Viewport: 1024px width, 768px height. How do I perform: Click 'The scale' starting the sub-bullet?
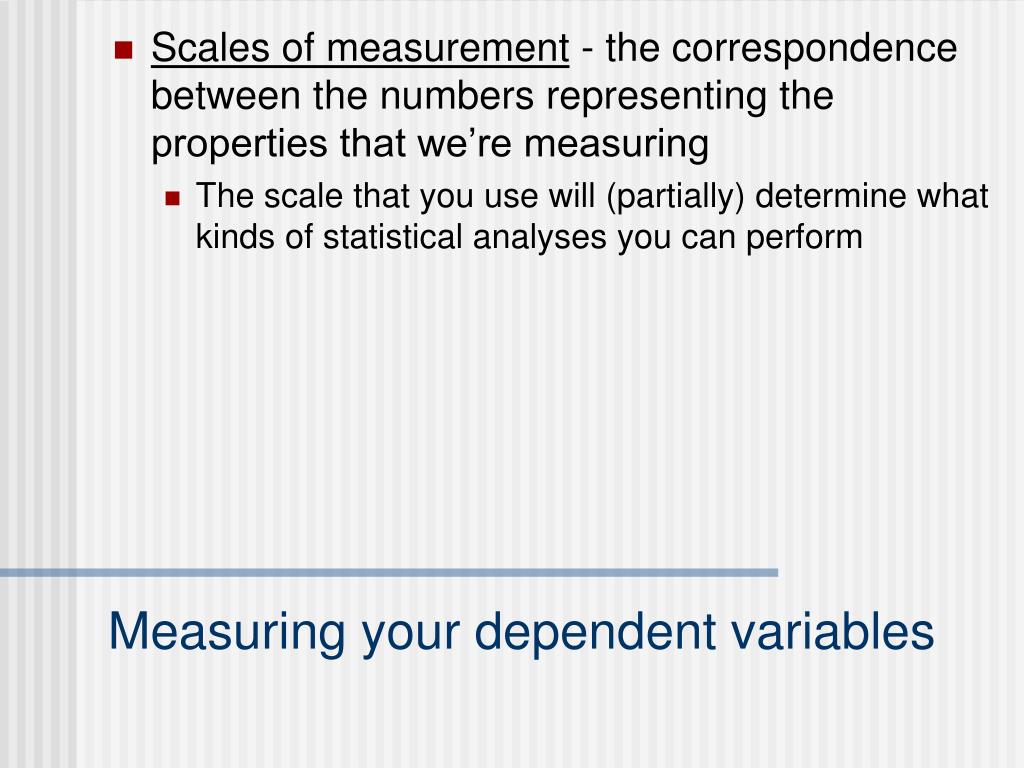(269, 195)
